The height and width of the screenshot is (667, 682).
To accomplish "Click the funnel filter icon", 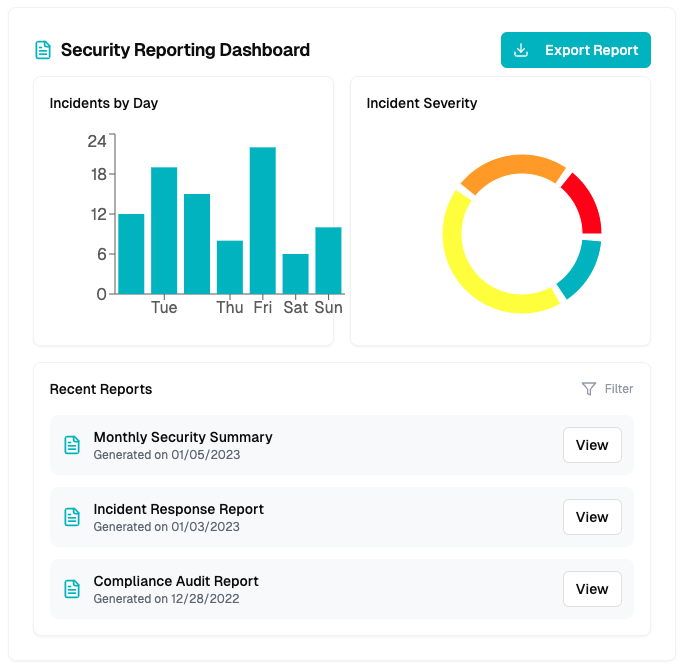I will [589, 389].
